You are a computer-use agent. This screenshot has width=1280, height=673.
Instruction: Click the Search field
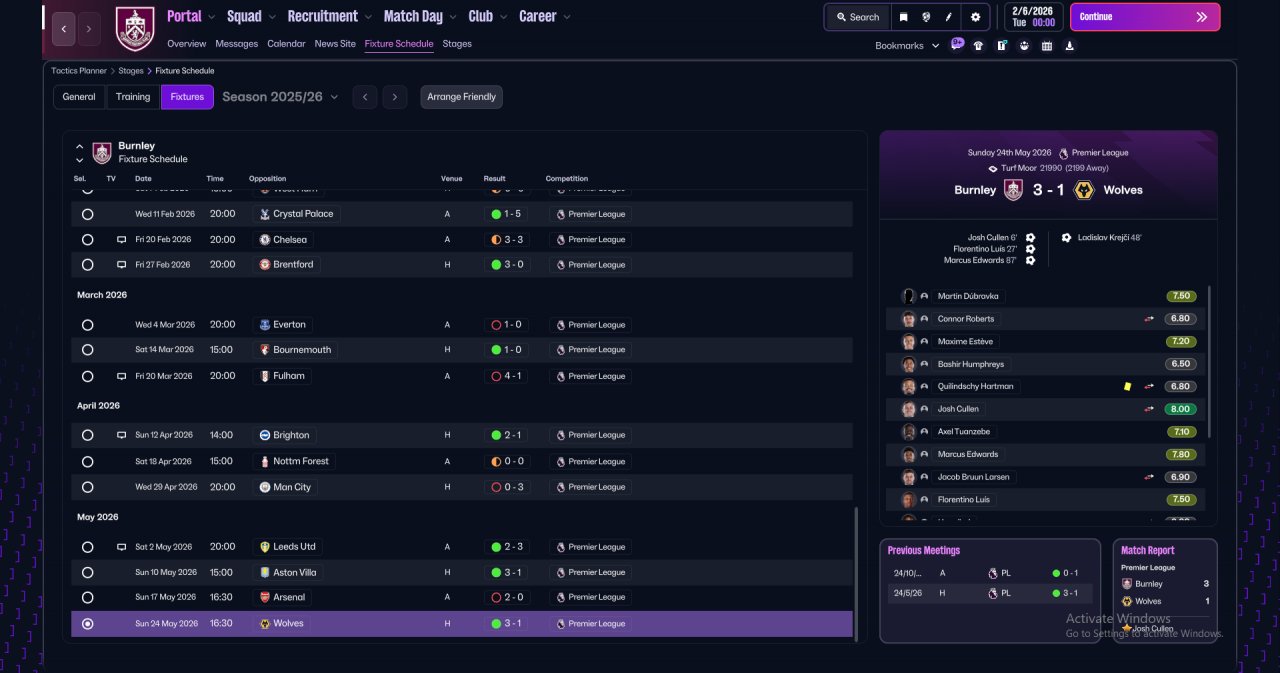[858, 17]
